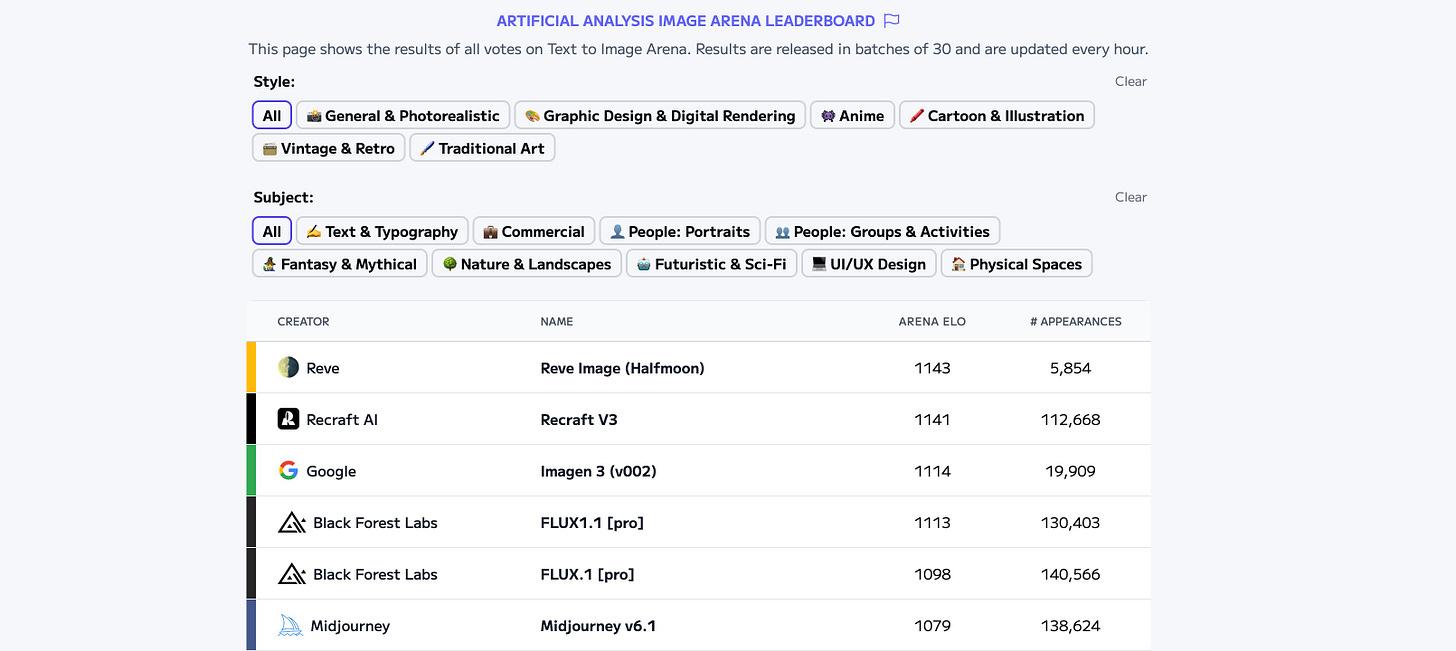The image size is (1456, 651).
Task: Pick the Fantasy & Mythical subject filter
Action: (340, 264)
